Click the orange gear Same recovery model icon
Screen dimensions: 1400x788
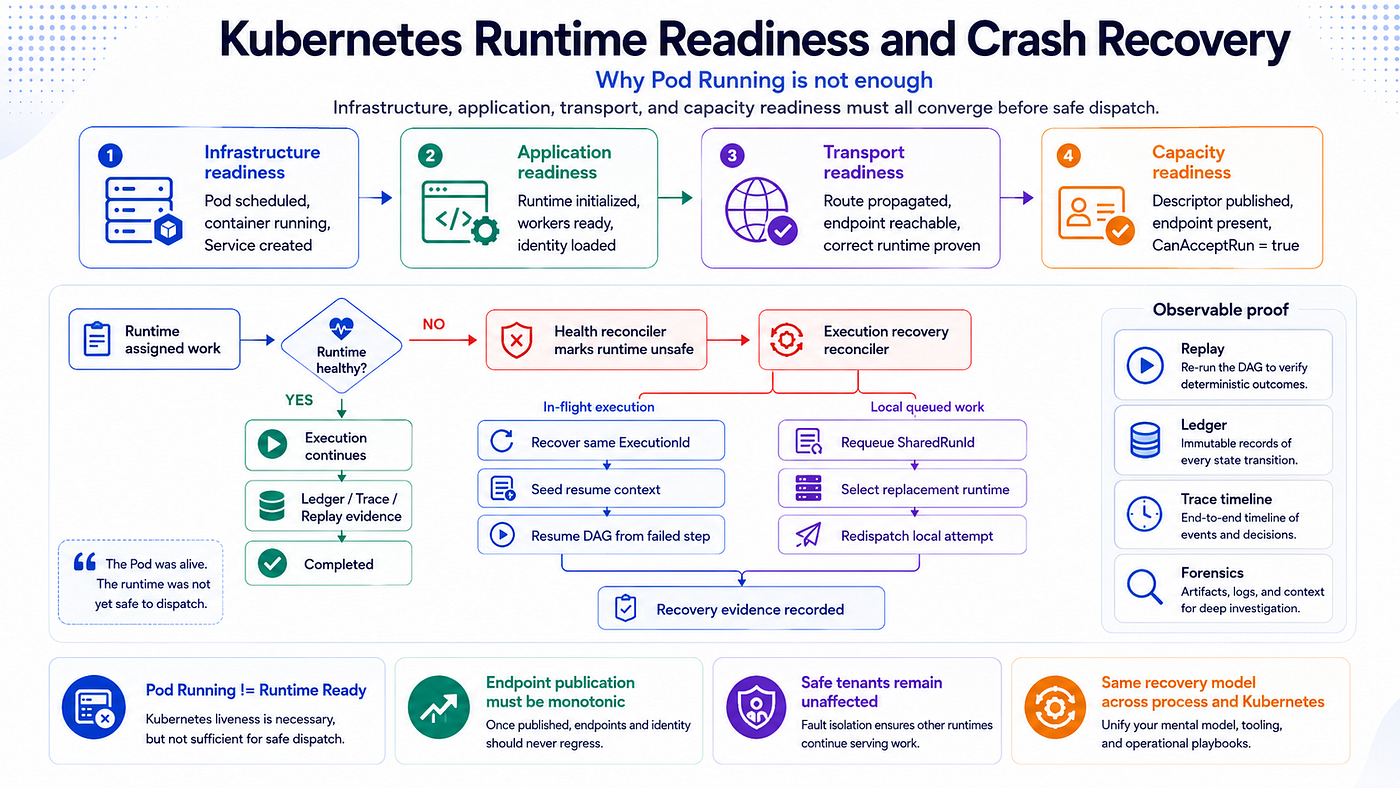click(1054, 708)
